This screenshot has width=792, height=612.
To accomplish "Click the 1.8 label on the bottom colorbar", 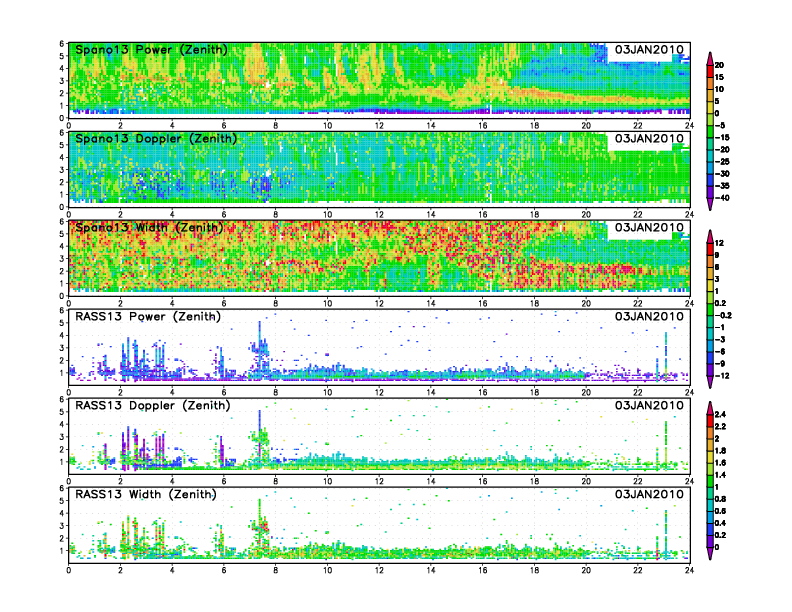I will [x=720, y=451].
